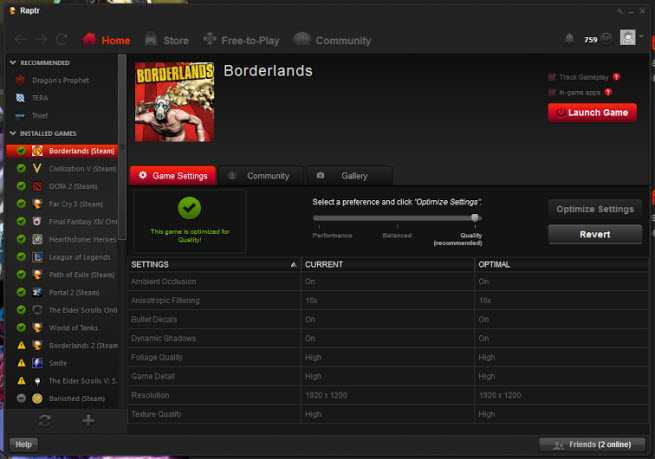The height and width of the screenshot is (459, 655).
Task: Click the Track Gameplay help question mark
Action: click(616, 77)
